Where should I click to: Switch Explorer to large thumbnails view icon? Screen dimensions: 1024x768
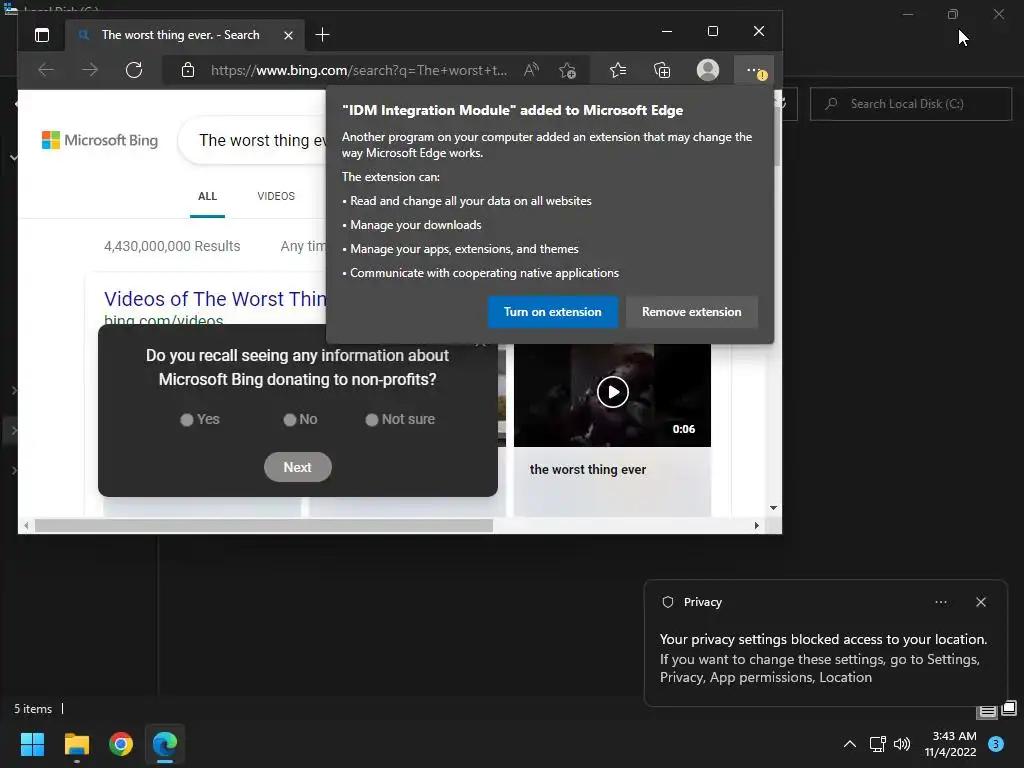click(x=1009, y=708)
